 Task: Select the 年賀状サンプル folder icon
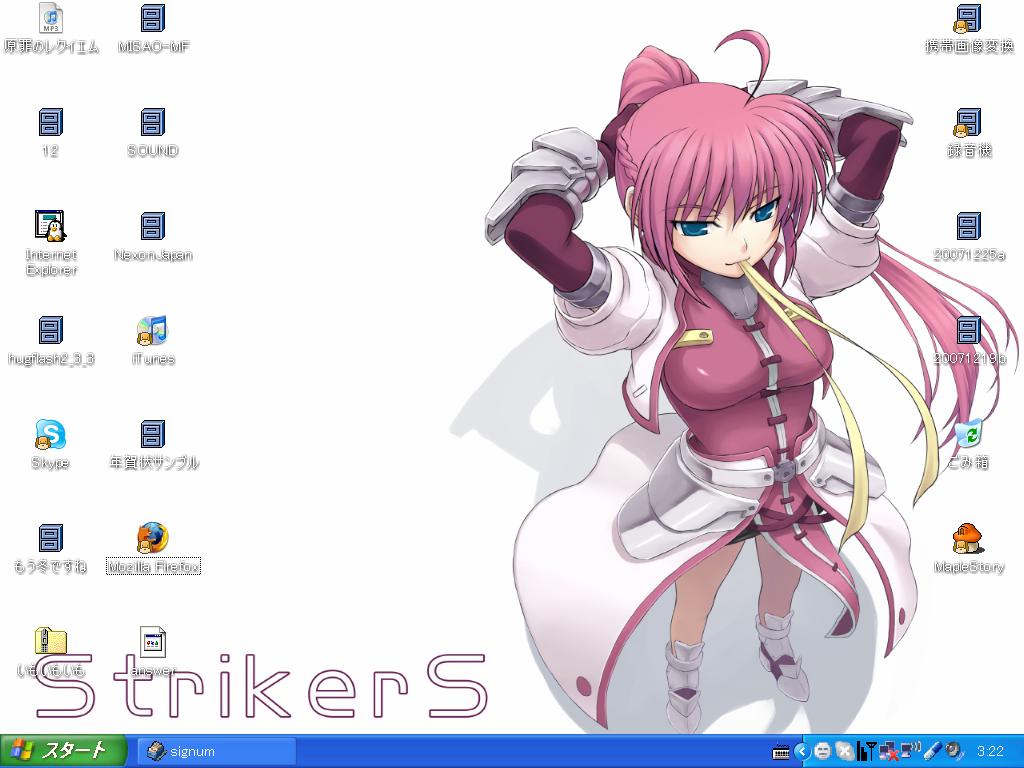click(153, 434)
